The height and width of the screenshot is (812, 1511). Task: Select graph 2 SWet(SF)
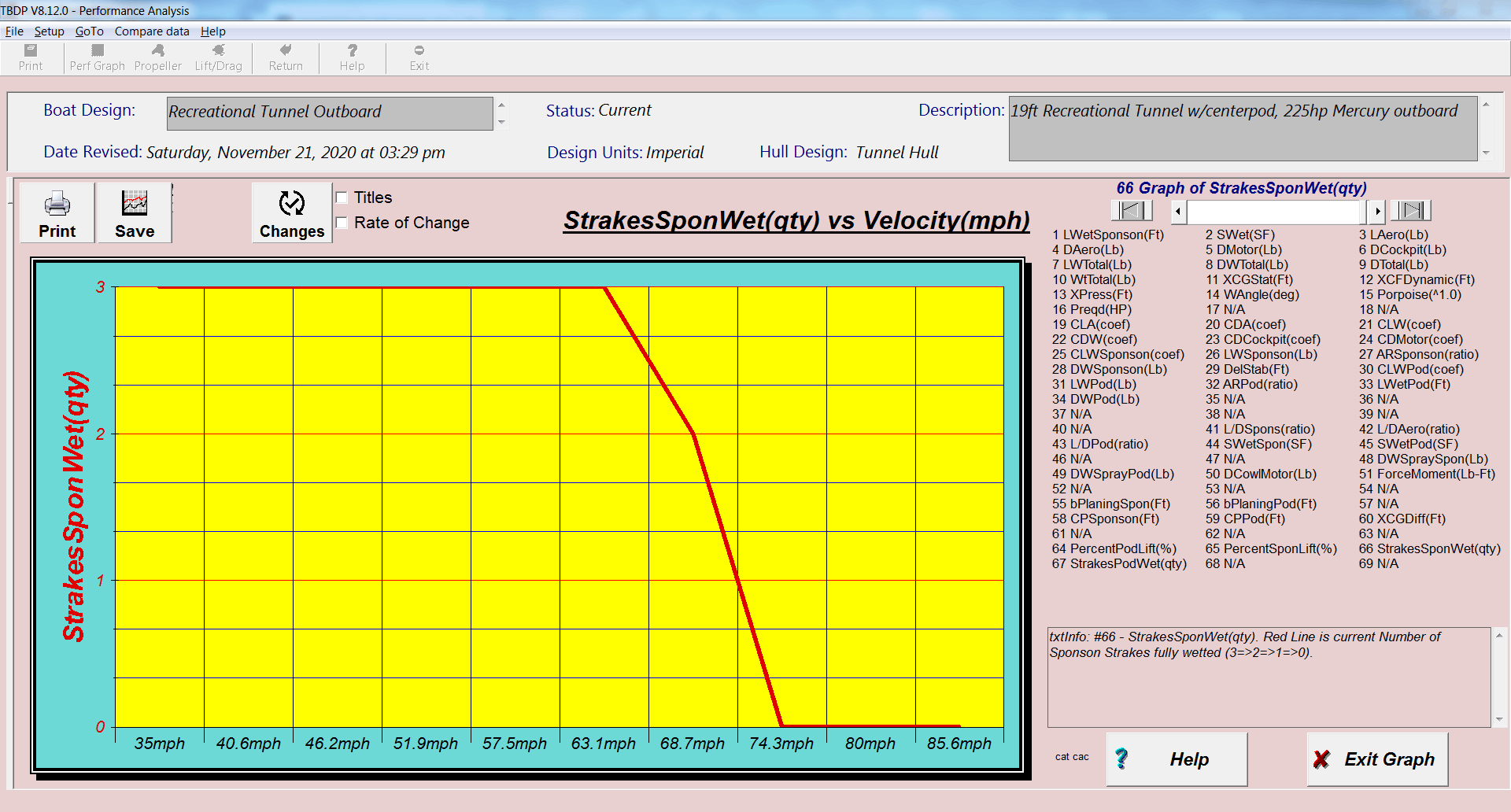tap(1239, 234)
